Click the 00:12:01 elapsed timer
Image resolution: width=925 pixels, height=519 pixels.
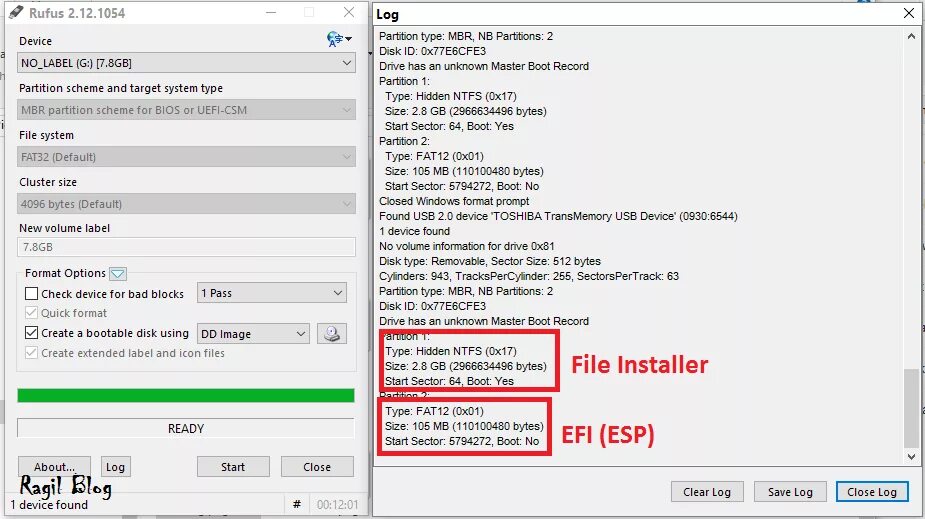pyautogui.click(x=337, y=505)
